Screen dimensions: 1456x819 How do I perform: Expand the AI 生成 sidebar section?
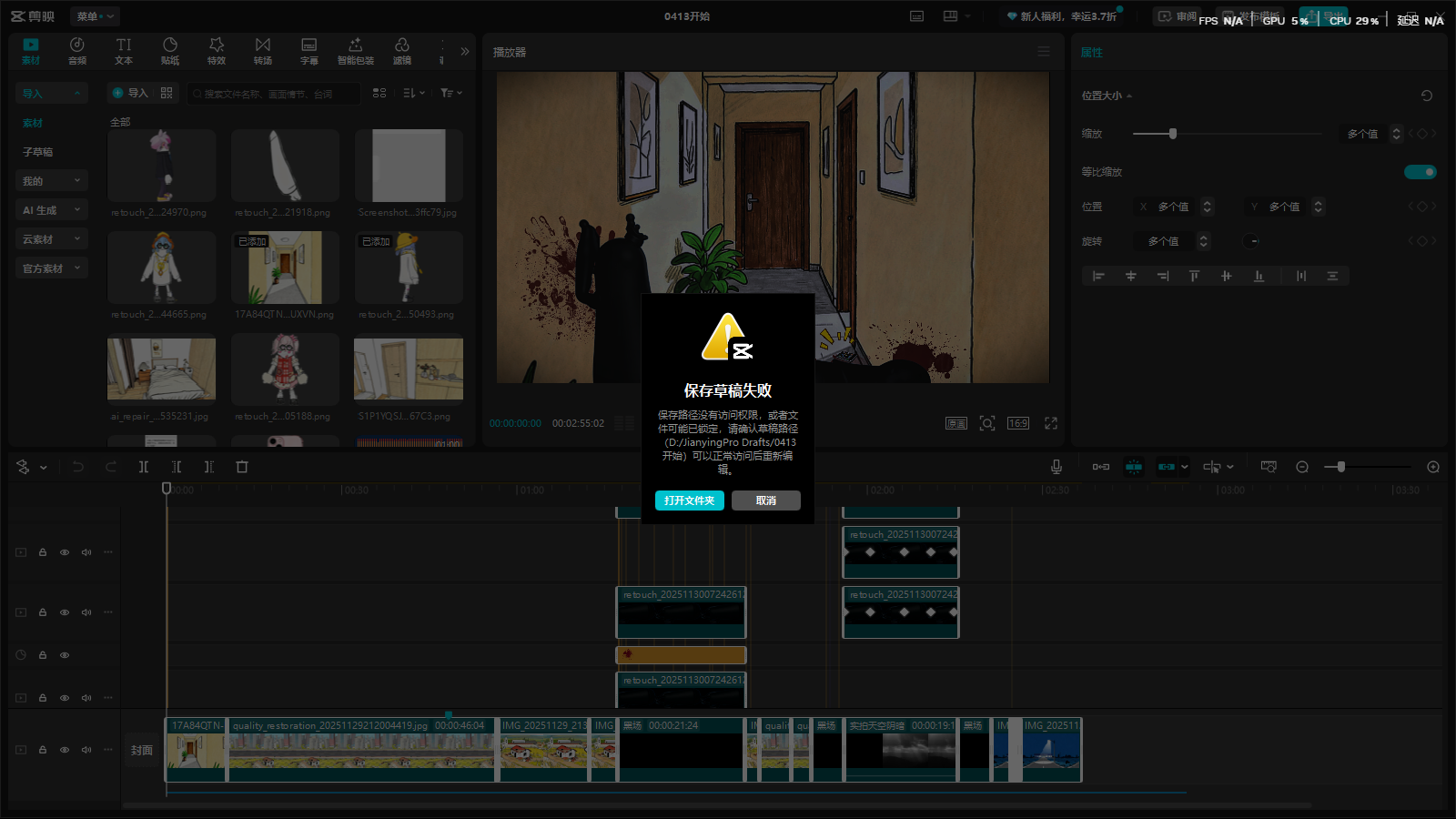[x=51, y=210]
